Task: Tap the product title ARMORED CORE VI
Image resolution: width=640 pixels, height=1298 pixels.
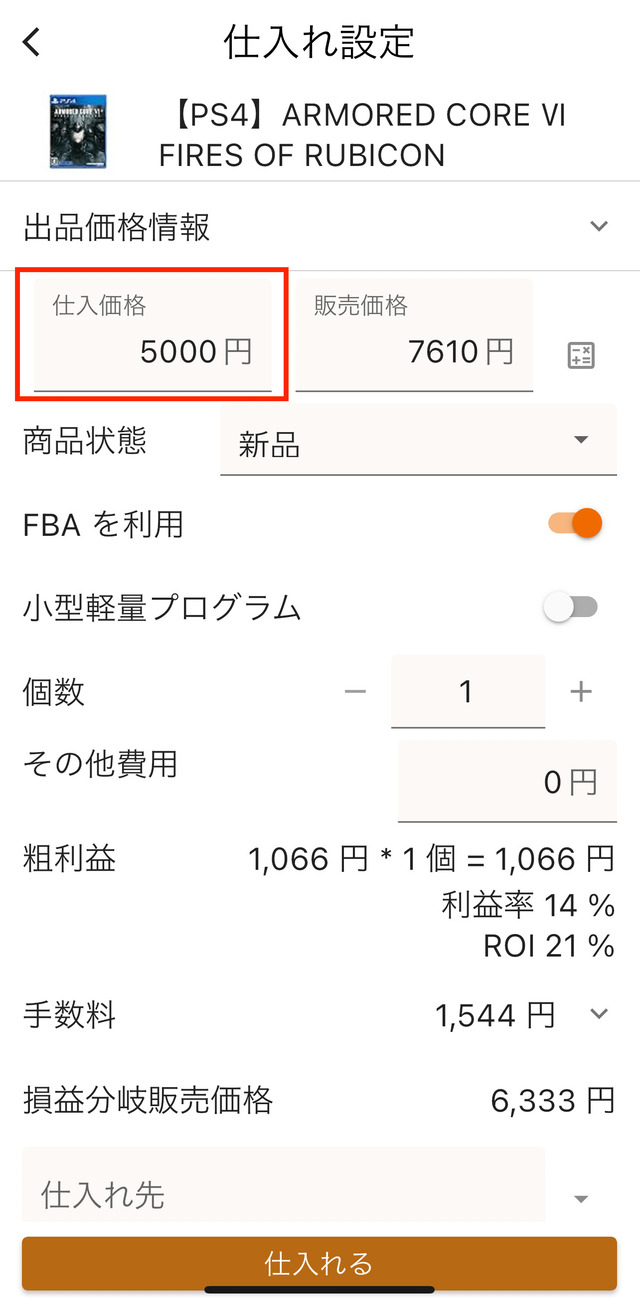Action: tap(362, 135)
